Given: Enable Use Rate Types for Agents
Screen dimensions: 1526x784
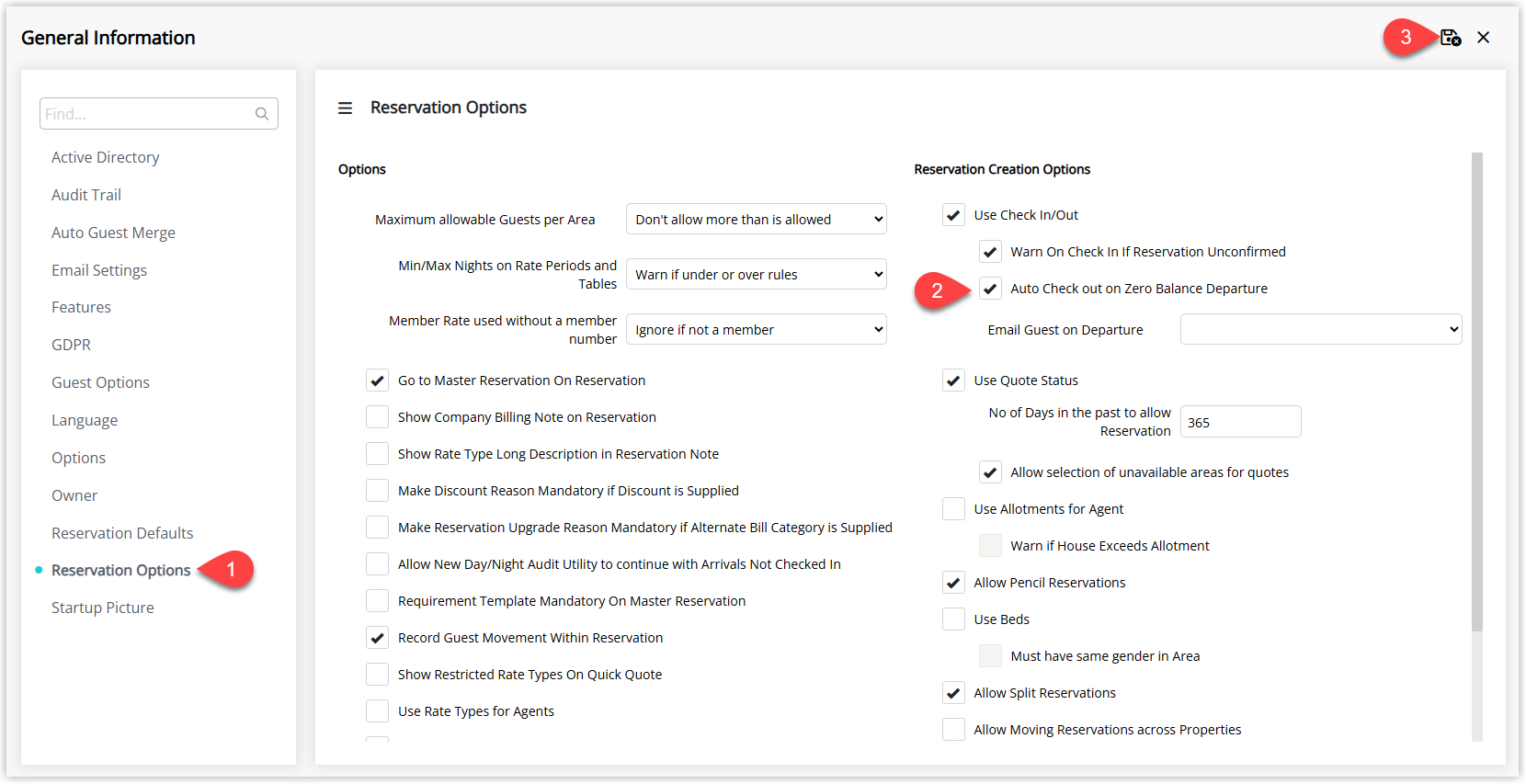Looking at the screenshot, I should [x=377, y=711].
